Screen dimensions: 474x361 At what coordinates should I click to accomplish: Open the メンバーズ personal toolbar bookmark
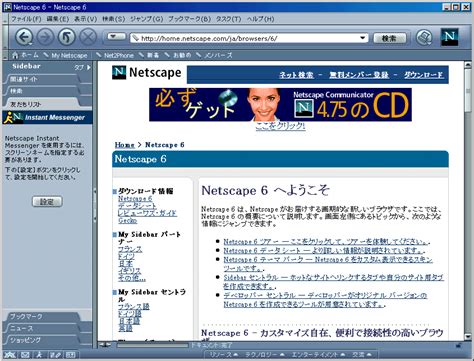coord(215,55)
